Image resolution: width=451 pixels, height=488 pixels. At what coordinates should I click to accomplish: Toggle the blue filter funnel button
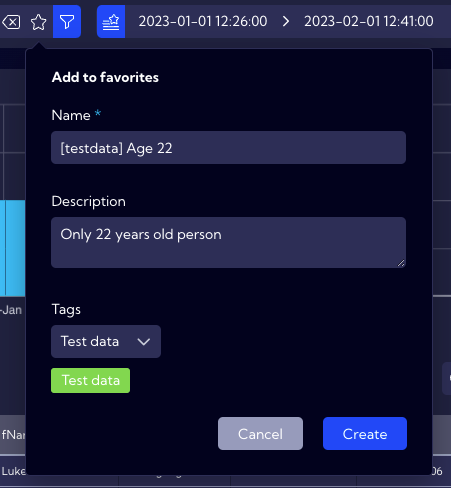click(67, 22)
